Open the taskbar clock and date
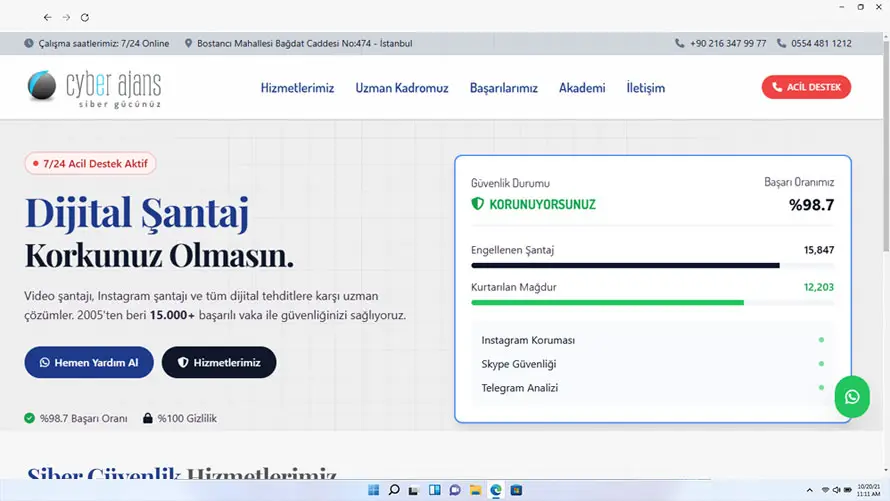 868,490
